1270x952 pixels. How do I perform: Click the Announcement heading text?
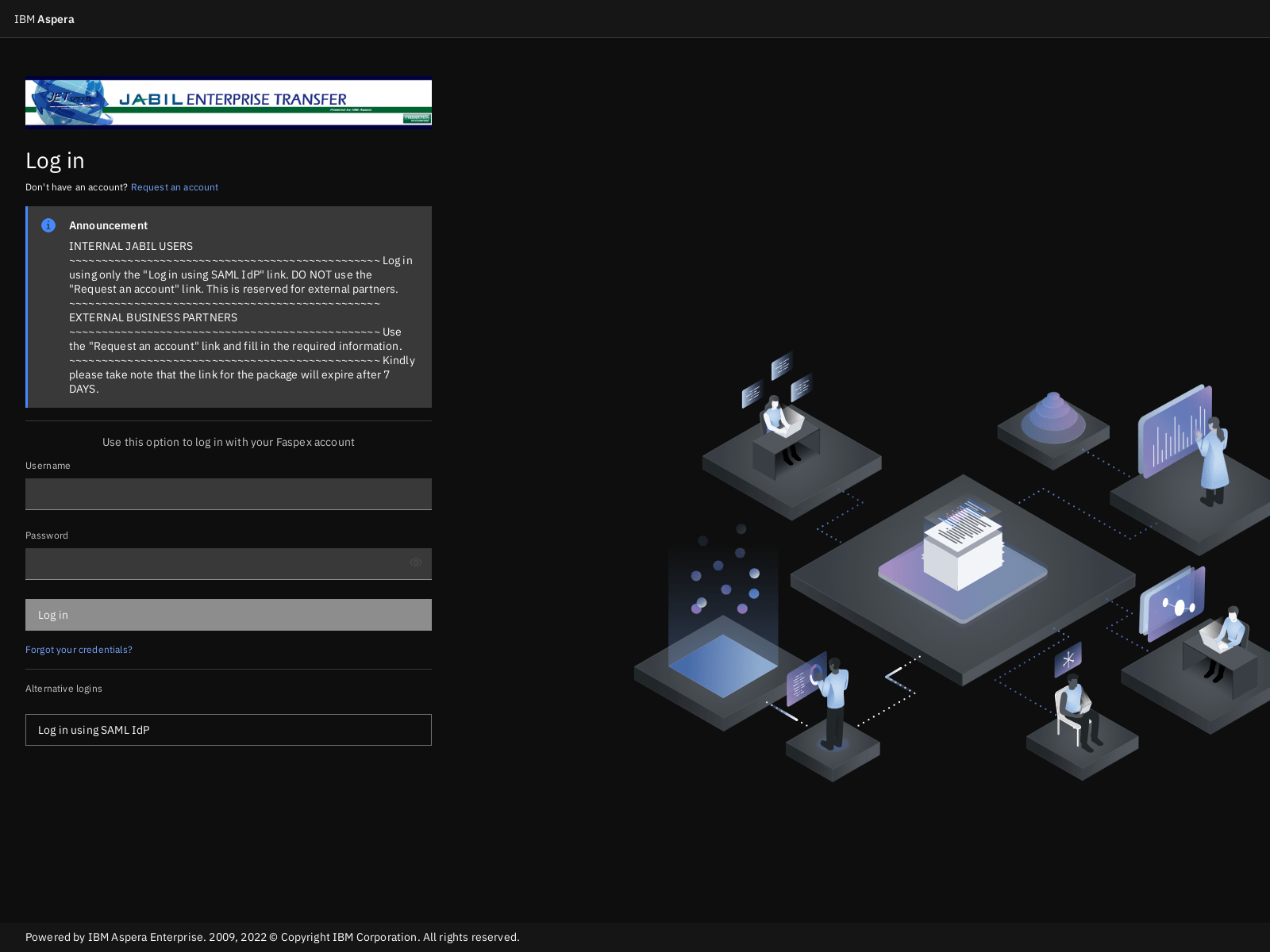pyautogui.click(x=108, y=225)
